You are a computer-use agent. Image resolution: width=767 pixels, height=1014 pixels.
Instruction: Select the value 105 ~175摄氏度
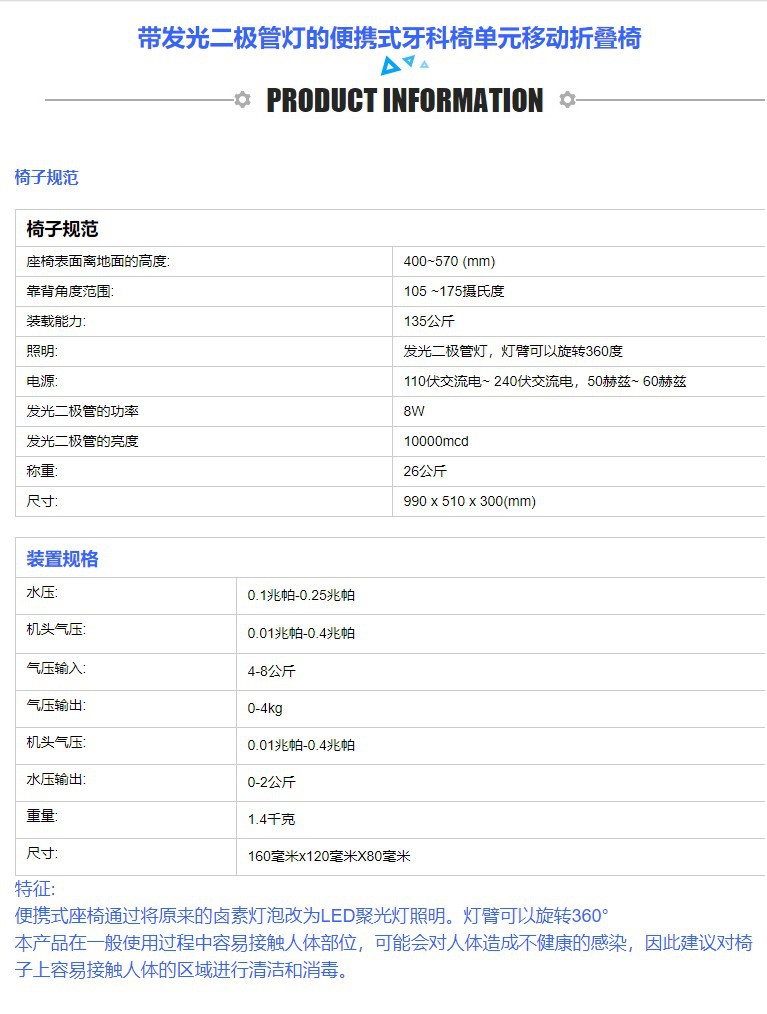point(454,291)
